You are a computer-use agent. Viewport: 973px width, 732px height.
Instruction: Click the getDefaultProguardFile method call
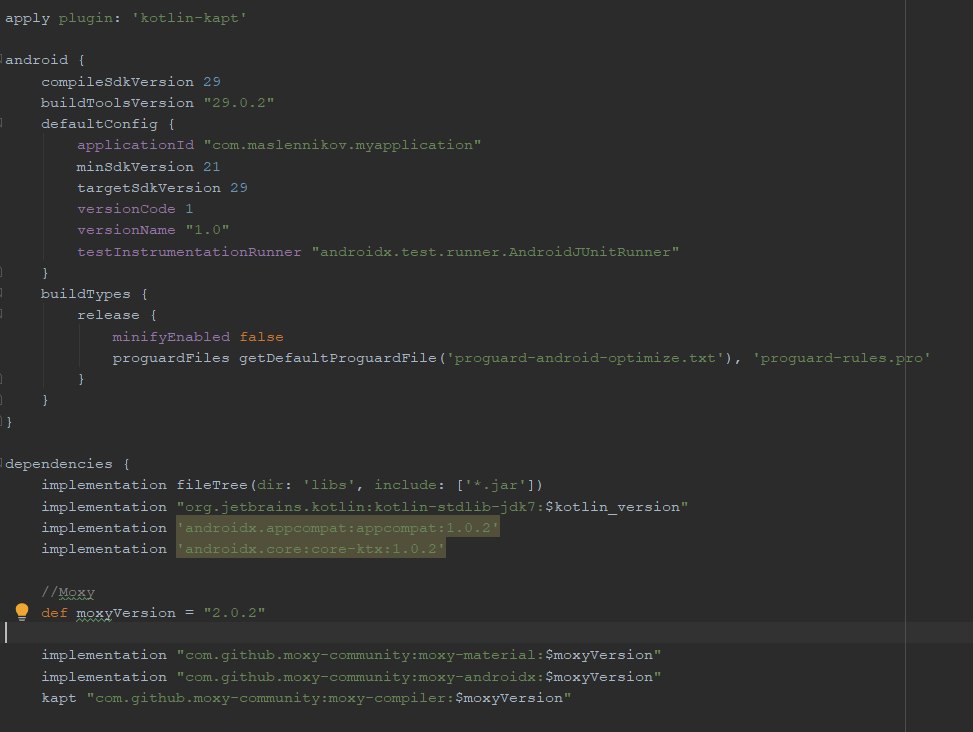pyautogui.click(x=338, y=358)
